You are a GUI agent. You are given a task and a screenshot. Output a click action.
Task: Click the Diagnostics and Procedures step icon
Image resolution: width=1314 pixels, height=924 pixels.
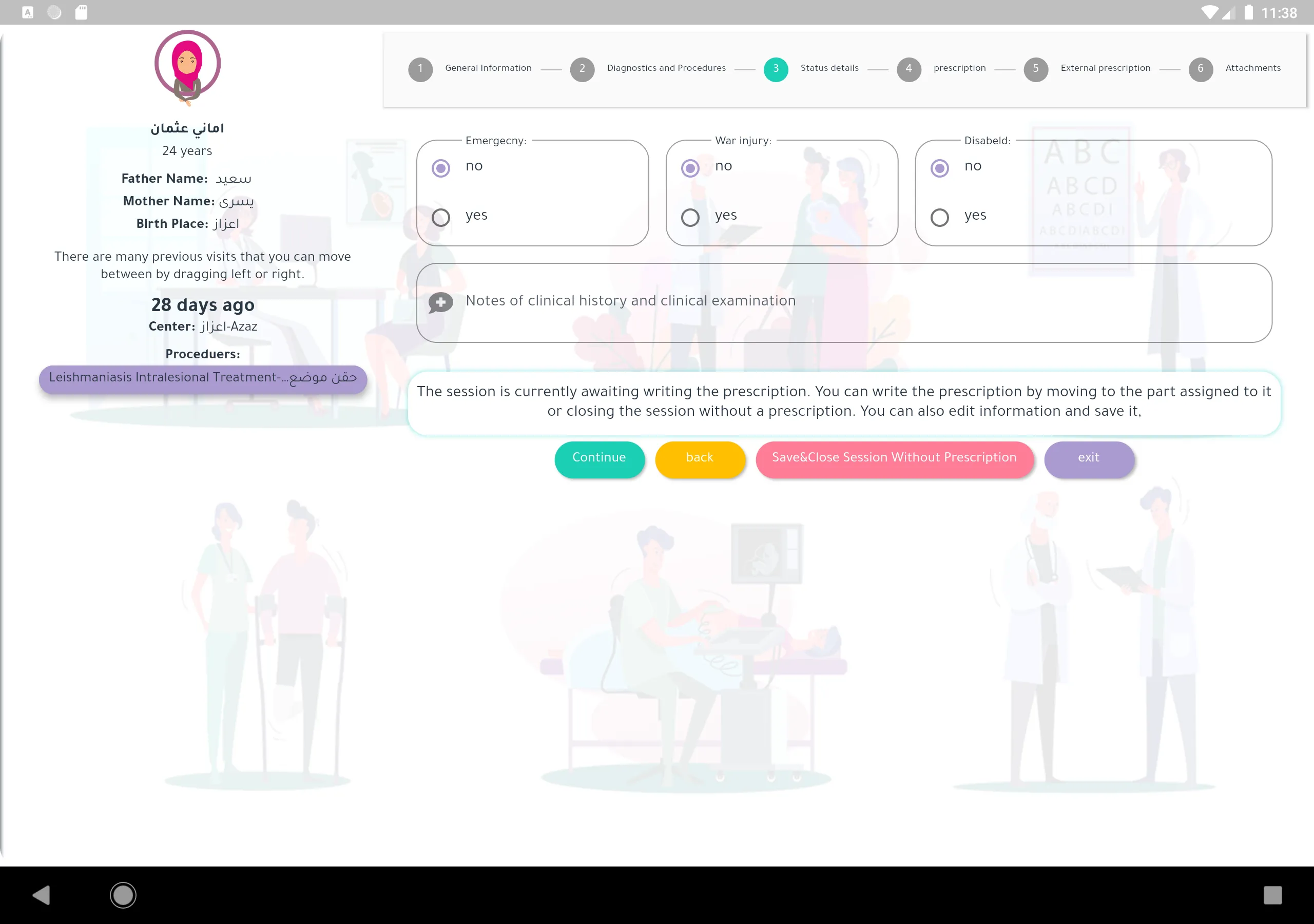click(x=582, y=68)
